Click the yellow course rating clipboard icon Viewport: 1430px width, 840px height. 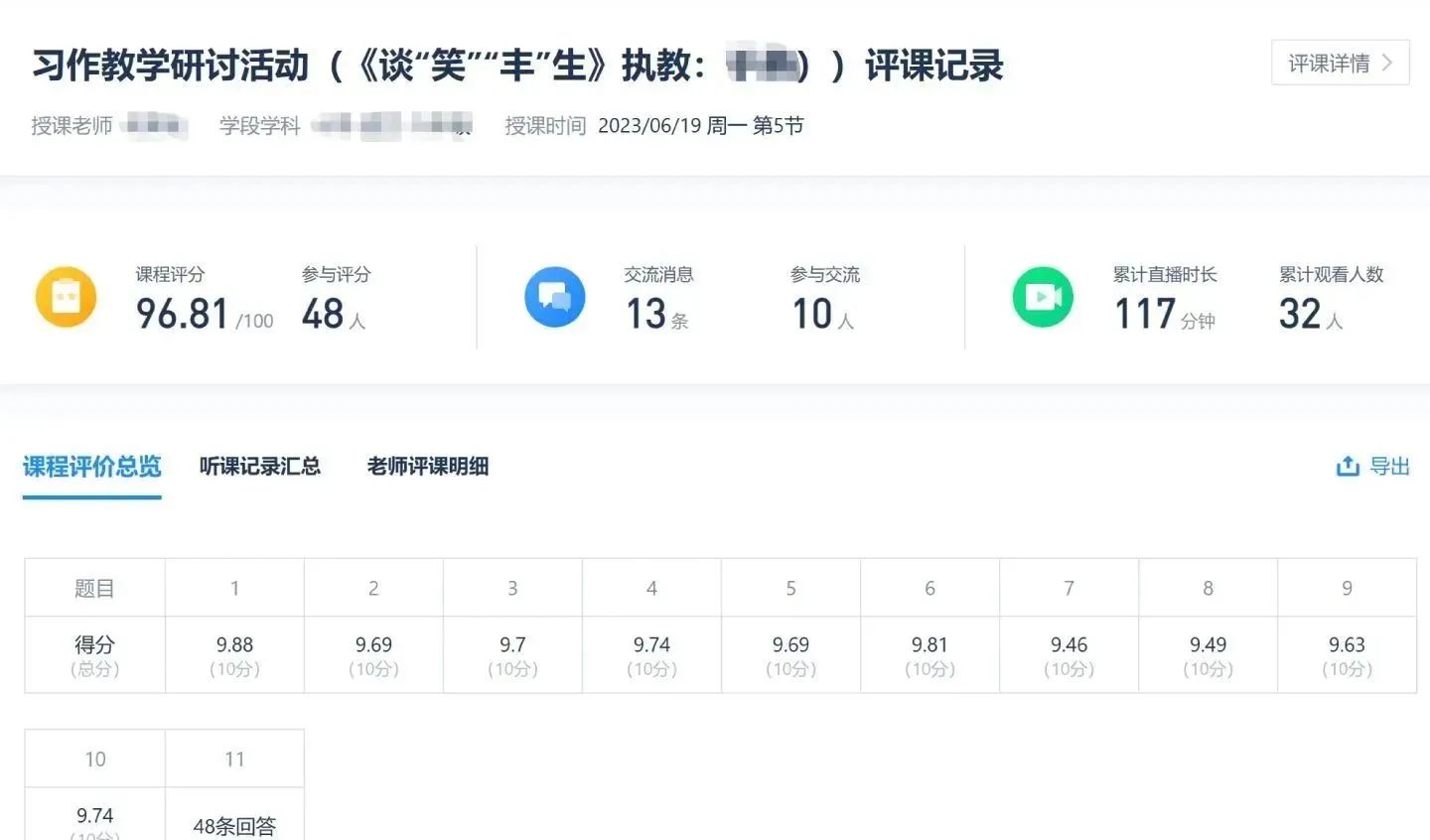coord(66,297)
